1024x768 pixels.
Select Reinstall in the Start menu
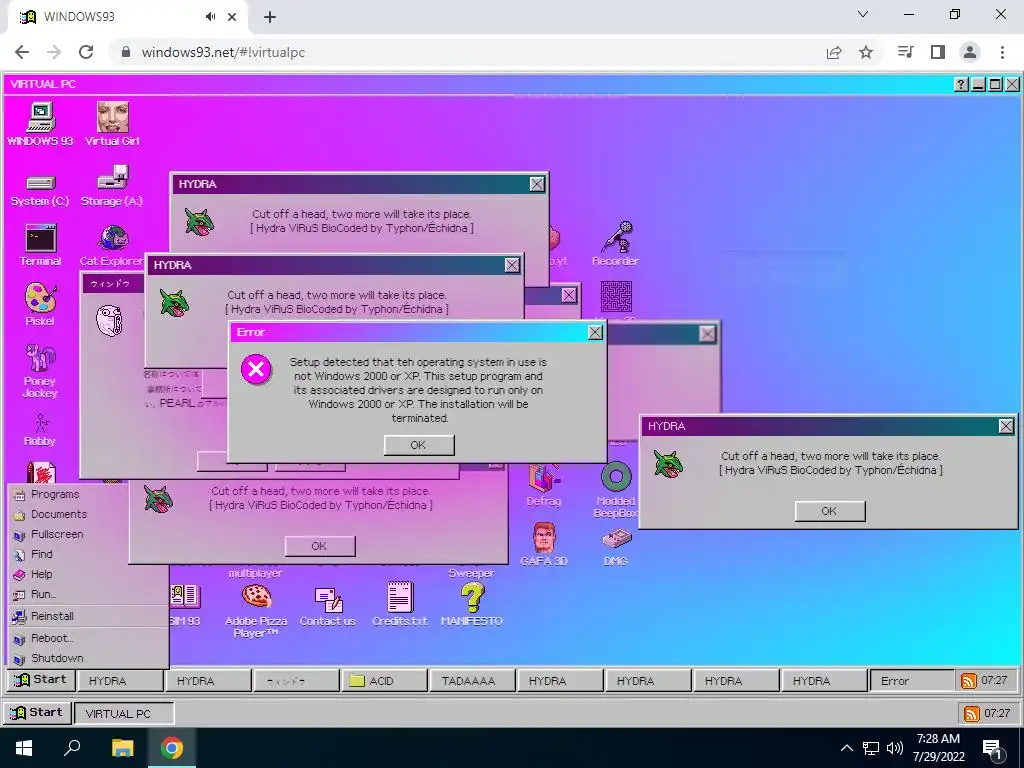tap(89, 616)
